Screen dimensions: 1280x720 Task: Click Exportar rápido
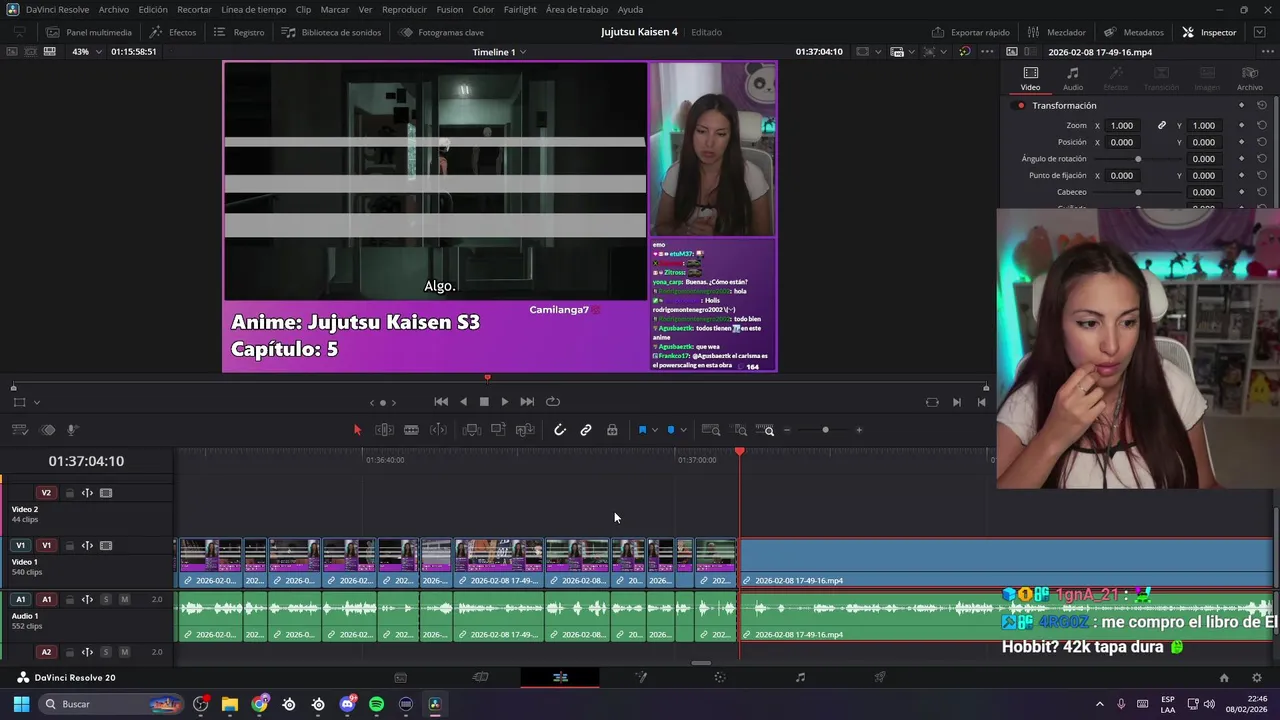point(970,32)
